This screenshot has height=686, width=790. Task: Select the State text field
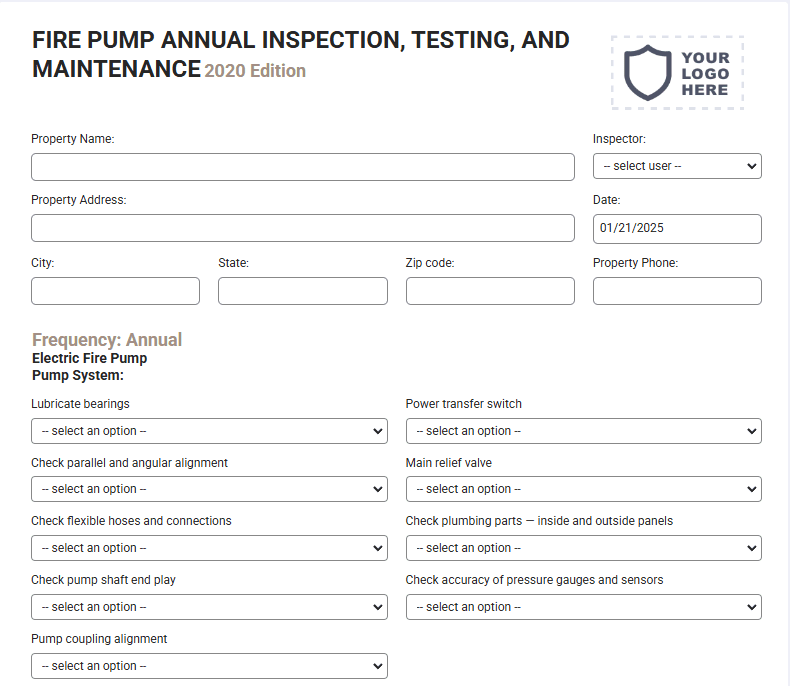[303, 291]
